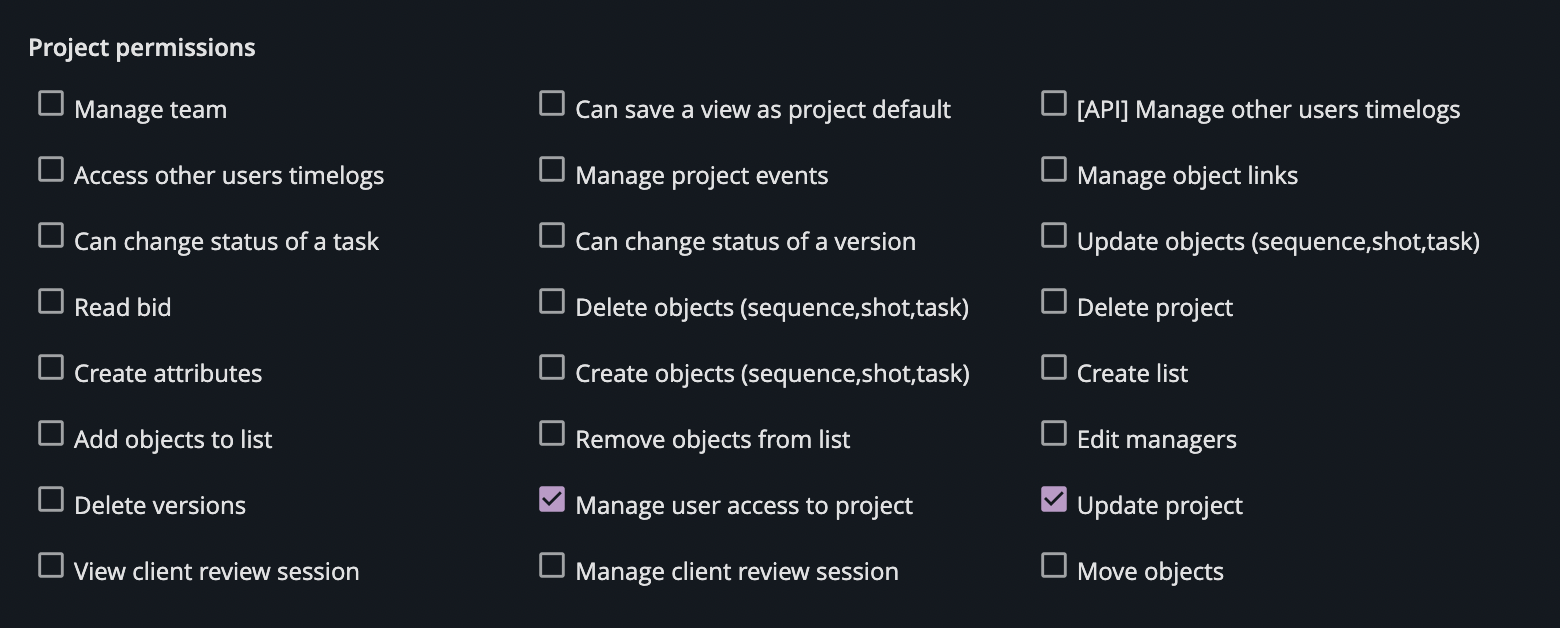This screenshot has width=1560, height=628.
Task: Enable Manage project events checkbox
Action: coord(552,170)
